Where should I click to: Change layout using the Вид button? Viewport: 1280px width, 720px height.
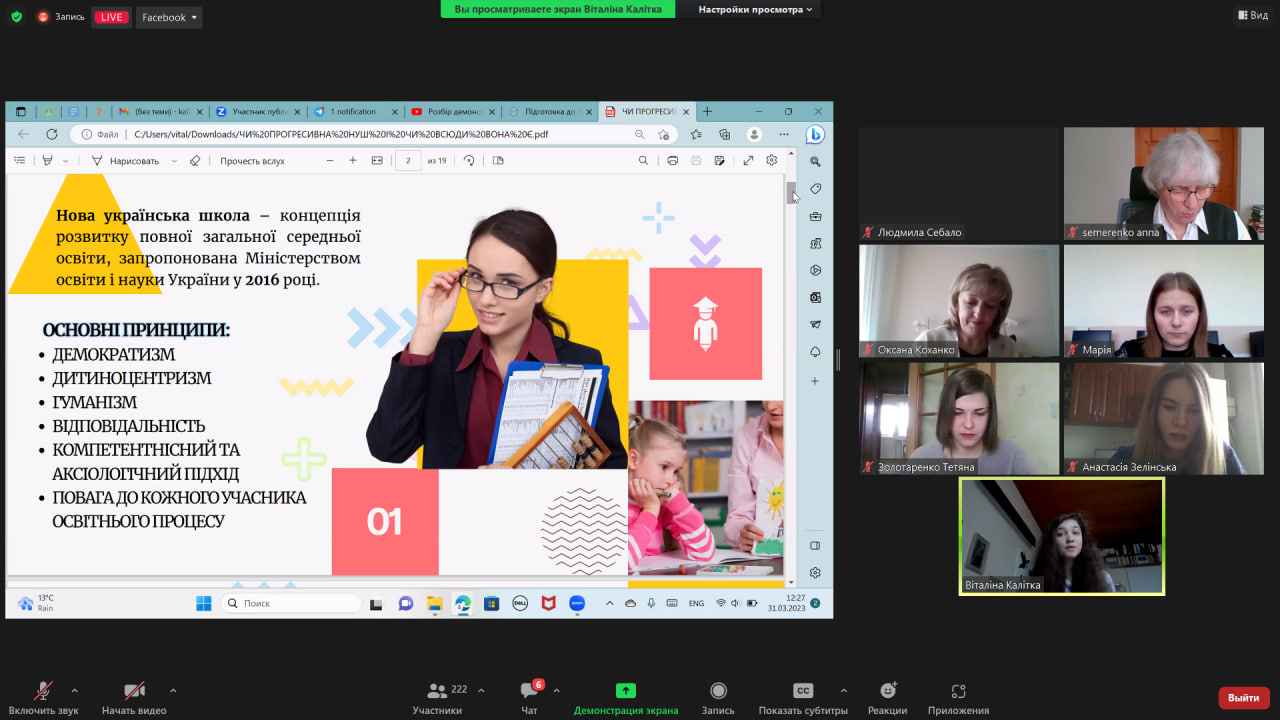coord(1252,16)
